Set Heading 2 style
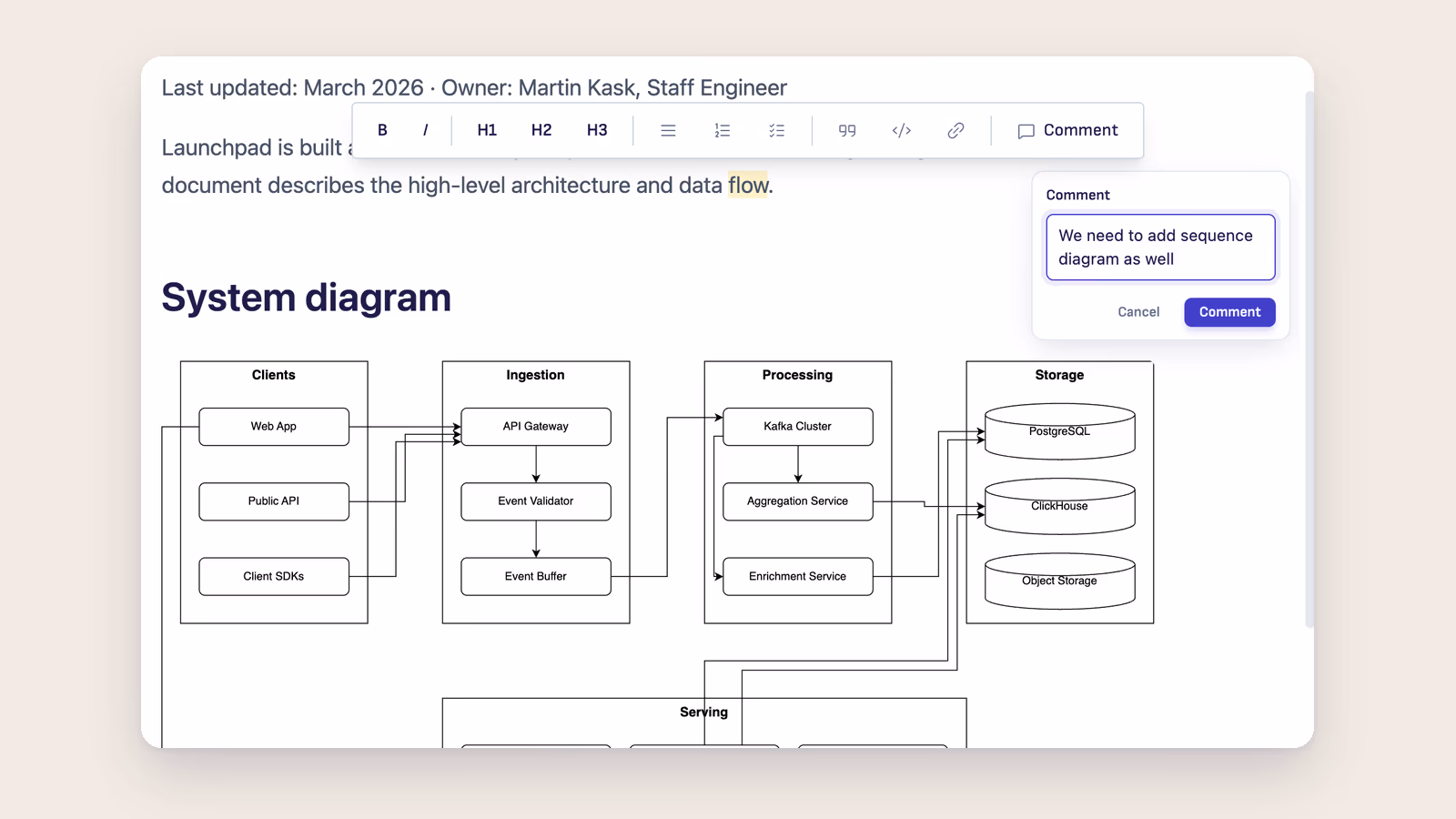The height and width of the screenshot is (819, 1456). point(541,130)
